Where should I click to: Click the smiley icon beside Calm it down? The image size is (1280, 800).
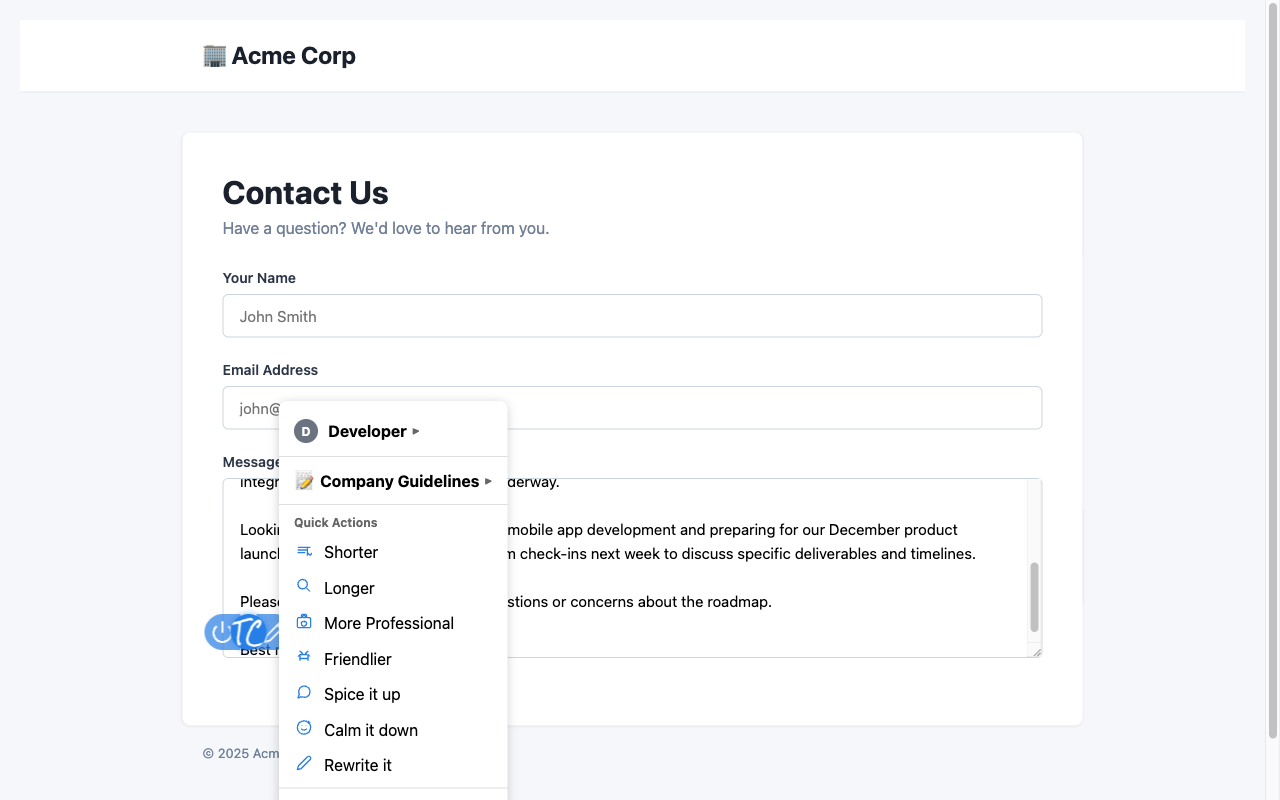point(304,728)
